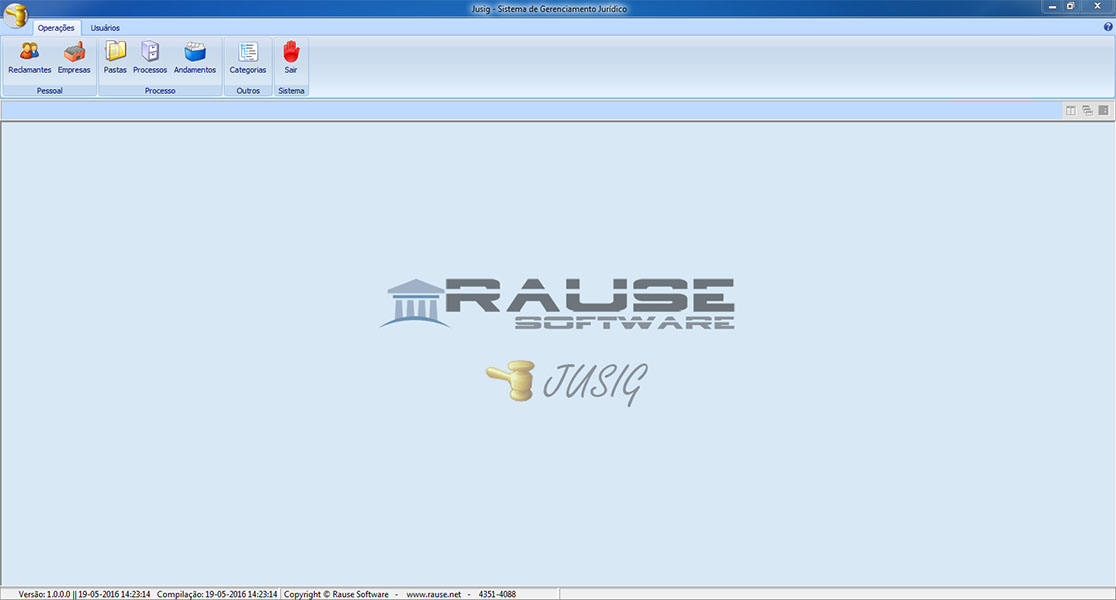Click the 4351-4088 phone number text
1116x600 pixels.
(498, 594)
